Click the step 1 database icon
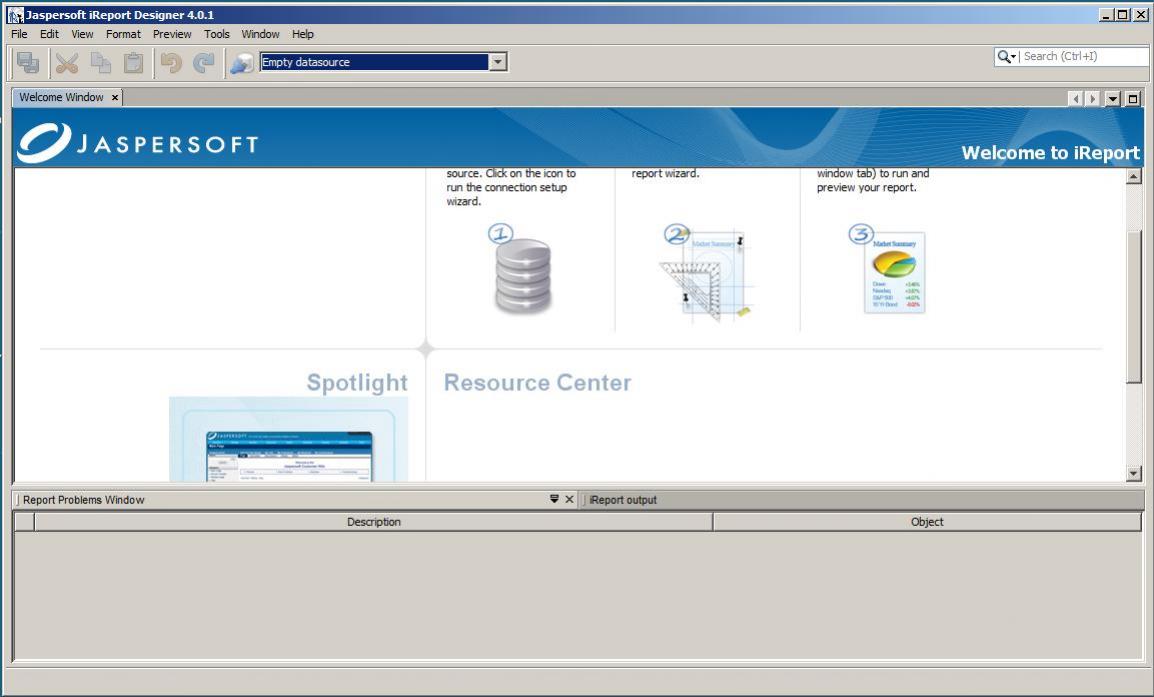1154x697 pixels. pos(522,270)
